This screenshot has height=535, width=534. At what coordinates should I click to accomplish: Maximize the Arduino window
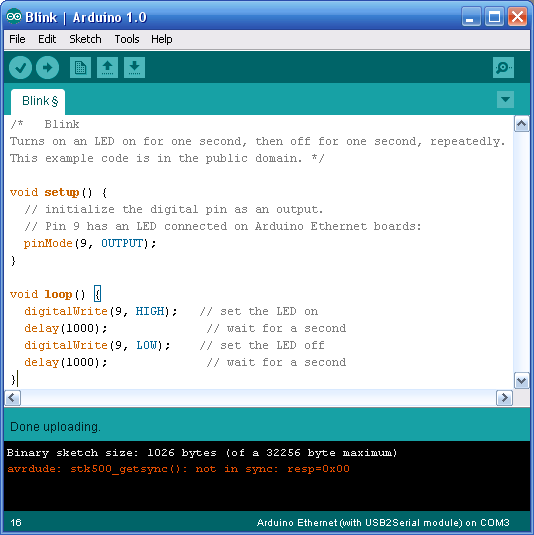pos(494,17)
